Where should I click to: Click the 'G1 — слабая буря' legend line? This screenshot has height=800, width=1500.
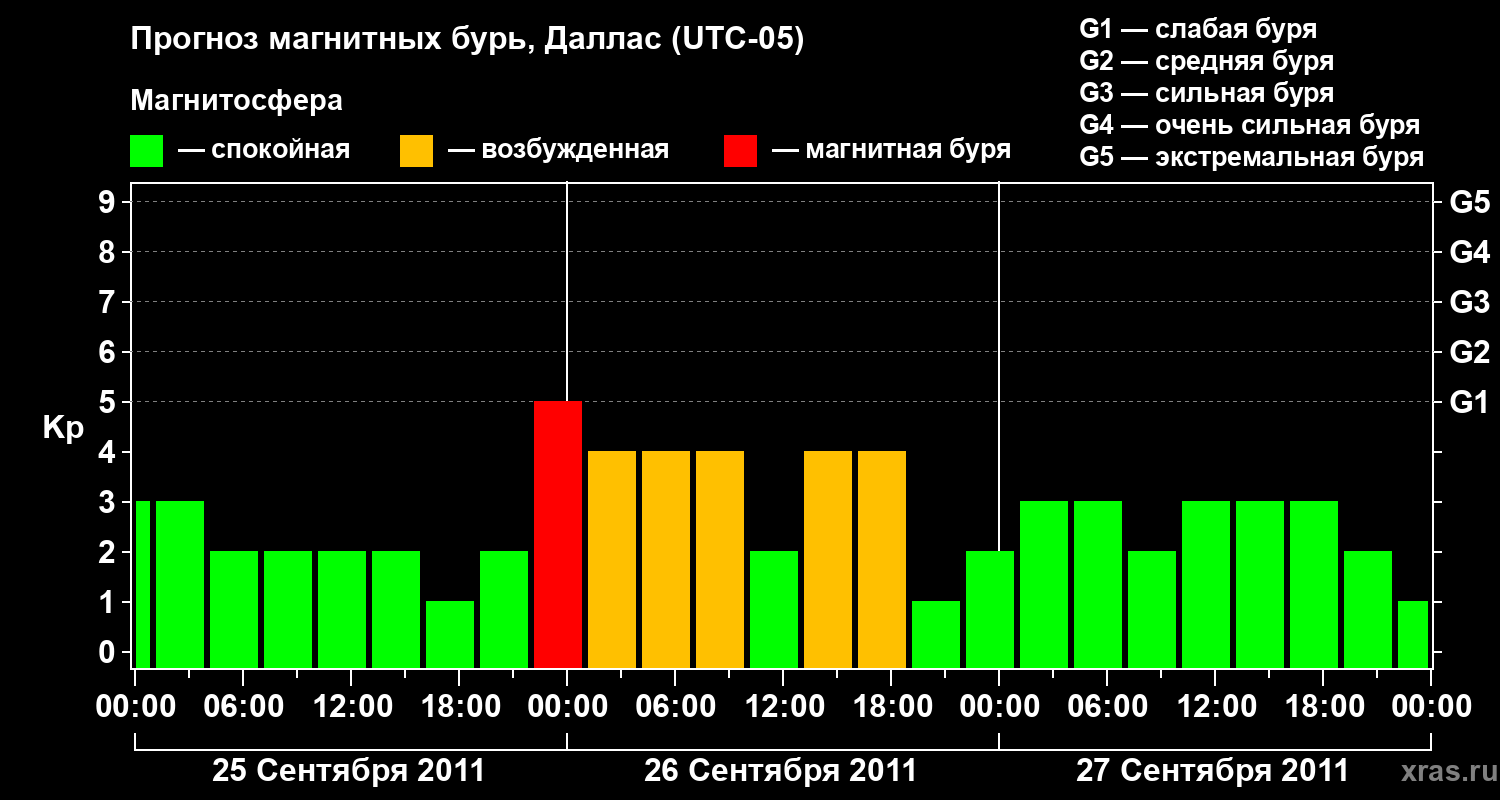[1198, 29]
